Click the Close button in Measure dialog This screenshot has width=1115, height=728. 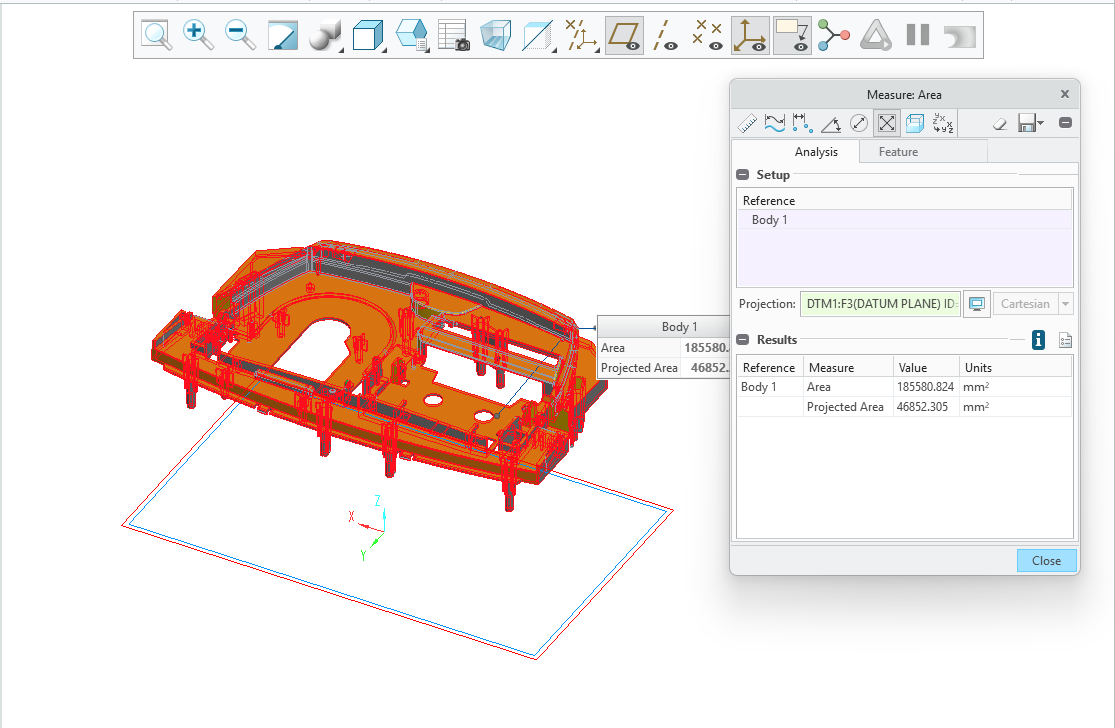click(x=1046, y=560)
